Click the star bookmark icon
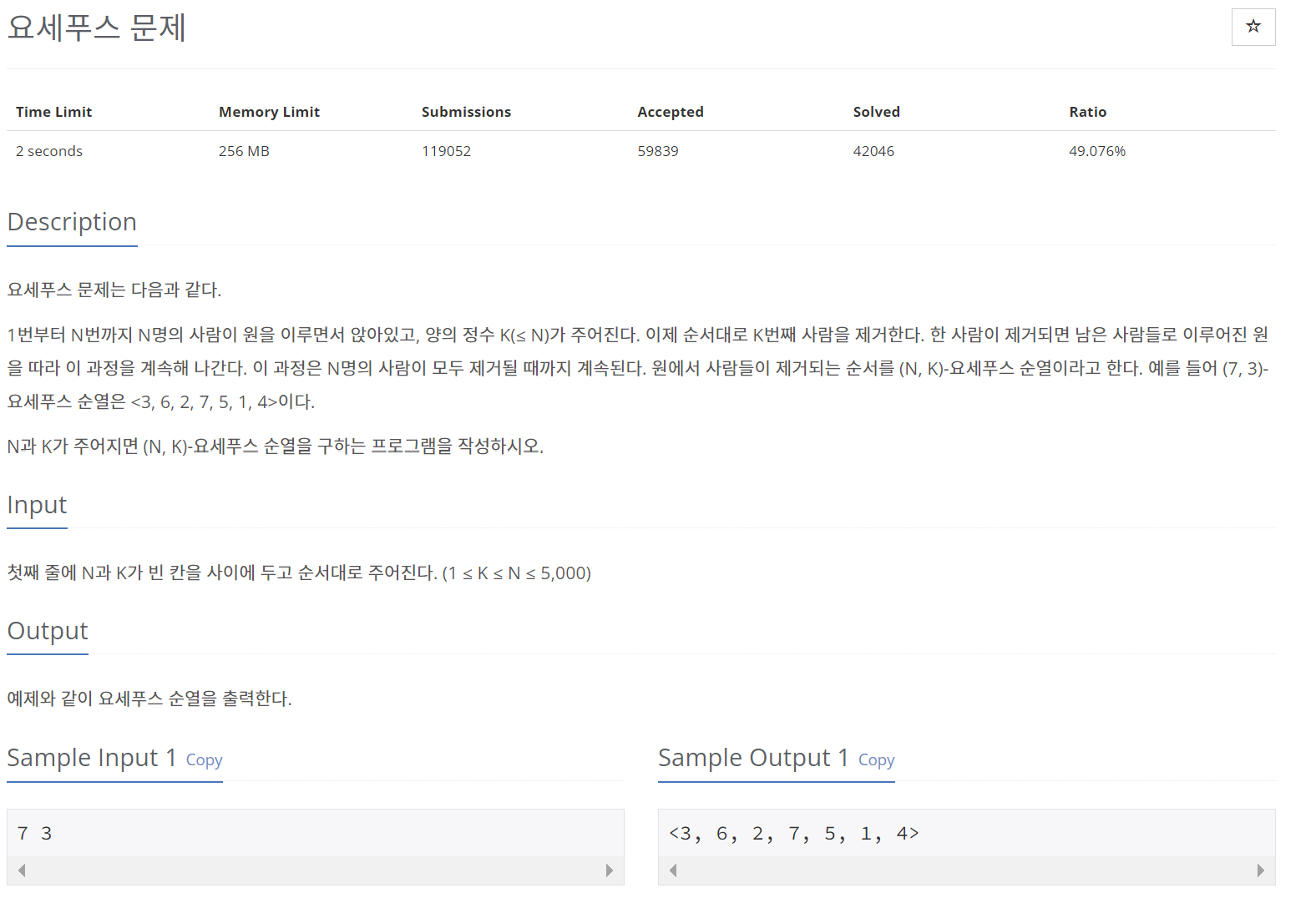This screenshot has width=1316, height=898. 1253,27
